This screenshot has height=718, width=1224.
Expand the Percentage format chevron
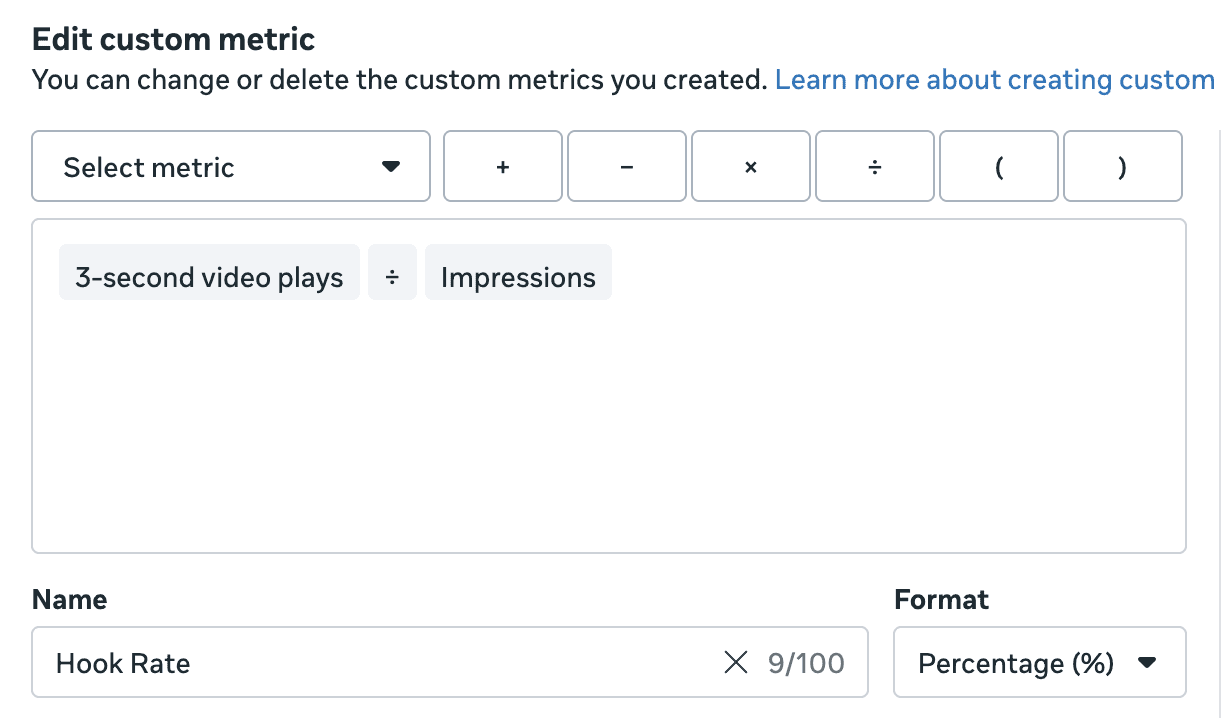[1148, 662]
